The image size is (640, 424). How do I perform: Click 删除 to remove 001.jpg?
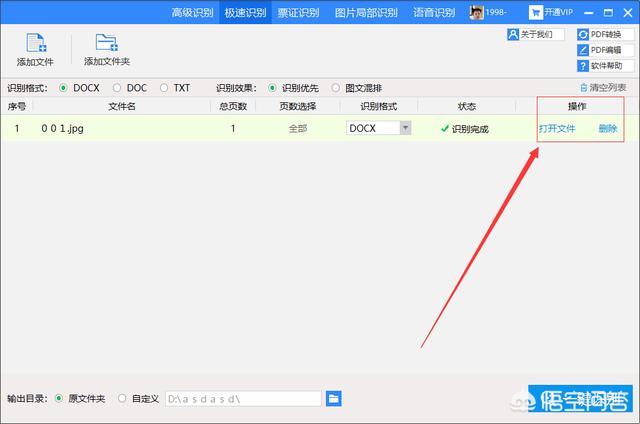click(x=607, y=129)
